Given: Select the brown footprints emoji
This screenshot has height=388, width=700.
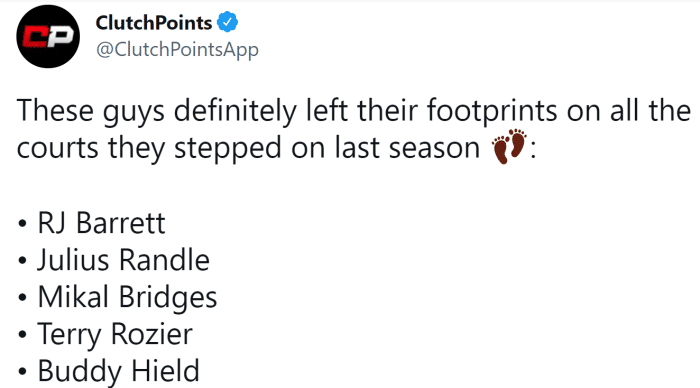Looking at the screenshot, I should (509, 146).
